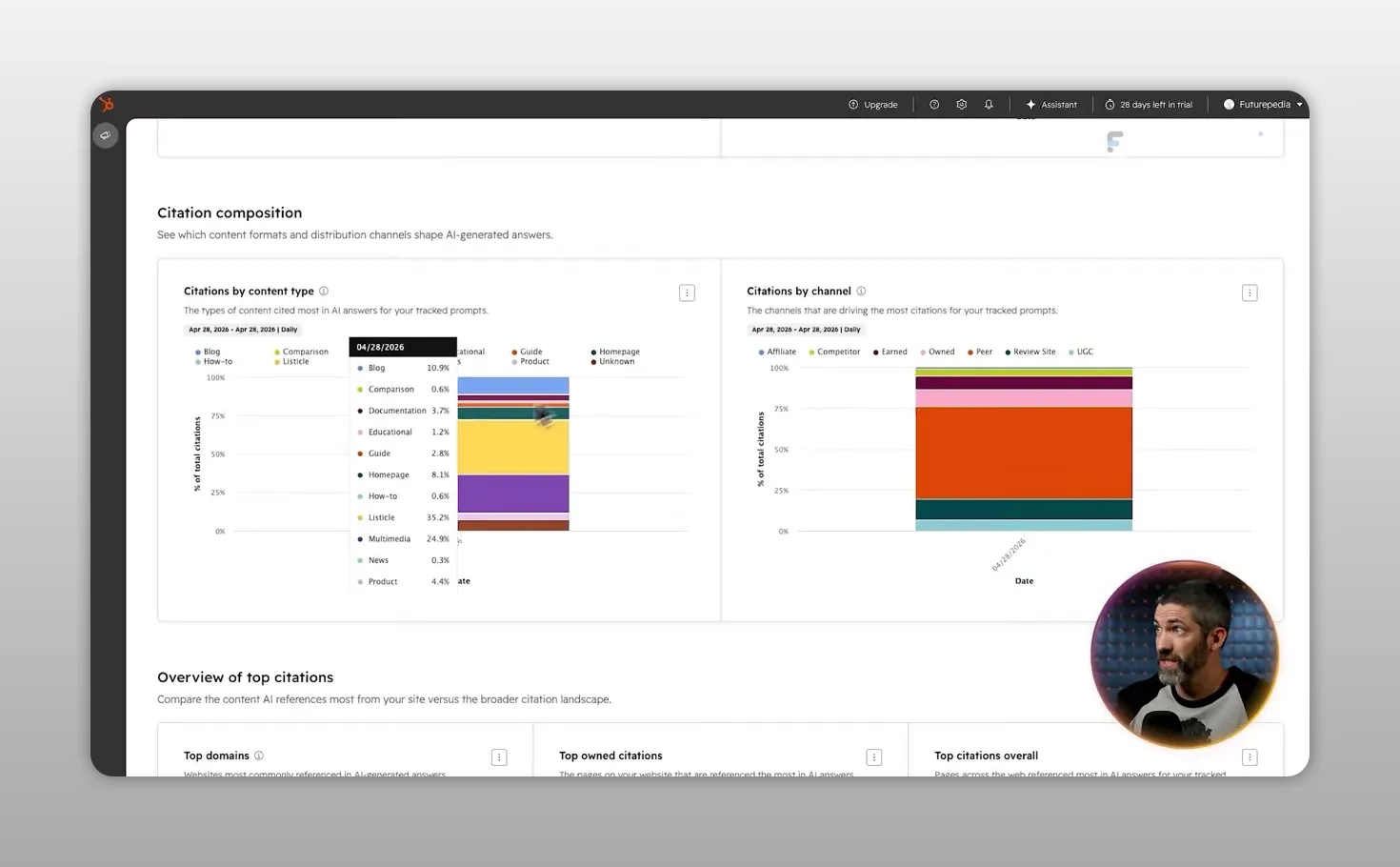Click the 04/28/2026 date label under channel chart

(1009, 554)
